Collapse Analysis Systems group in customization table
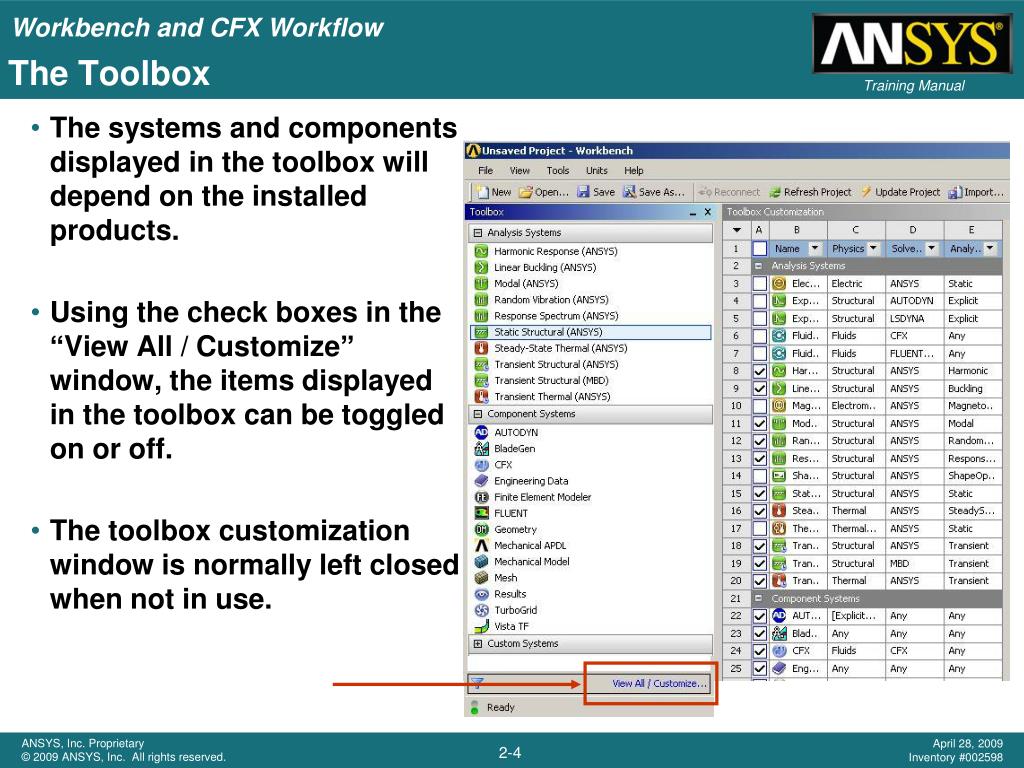Screen dimensions: 1024x768 (x=758, y=266)
